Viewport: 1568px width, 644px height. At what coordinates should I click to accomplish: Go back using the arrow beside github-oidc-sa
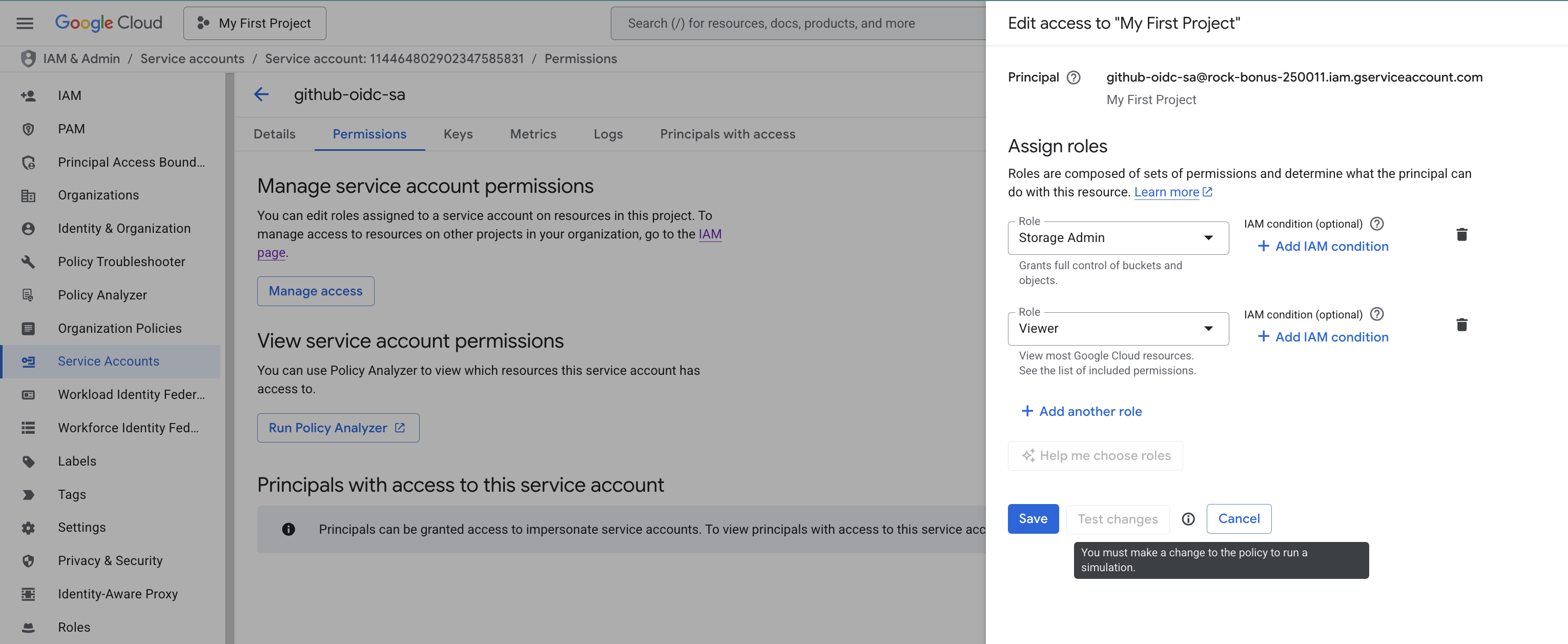261,94
